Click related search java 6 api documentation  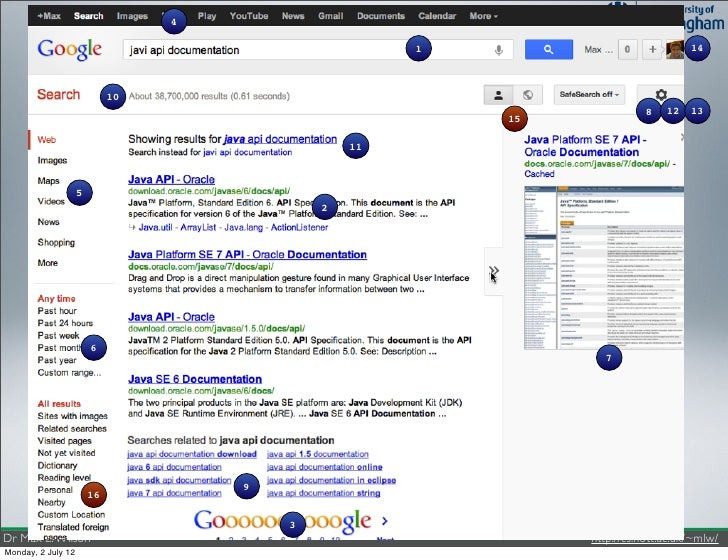tap(174, 467)
